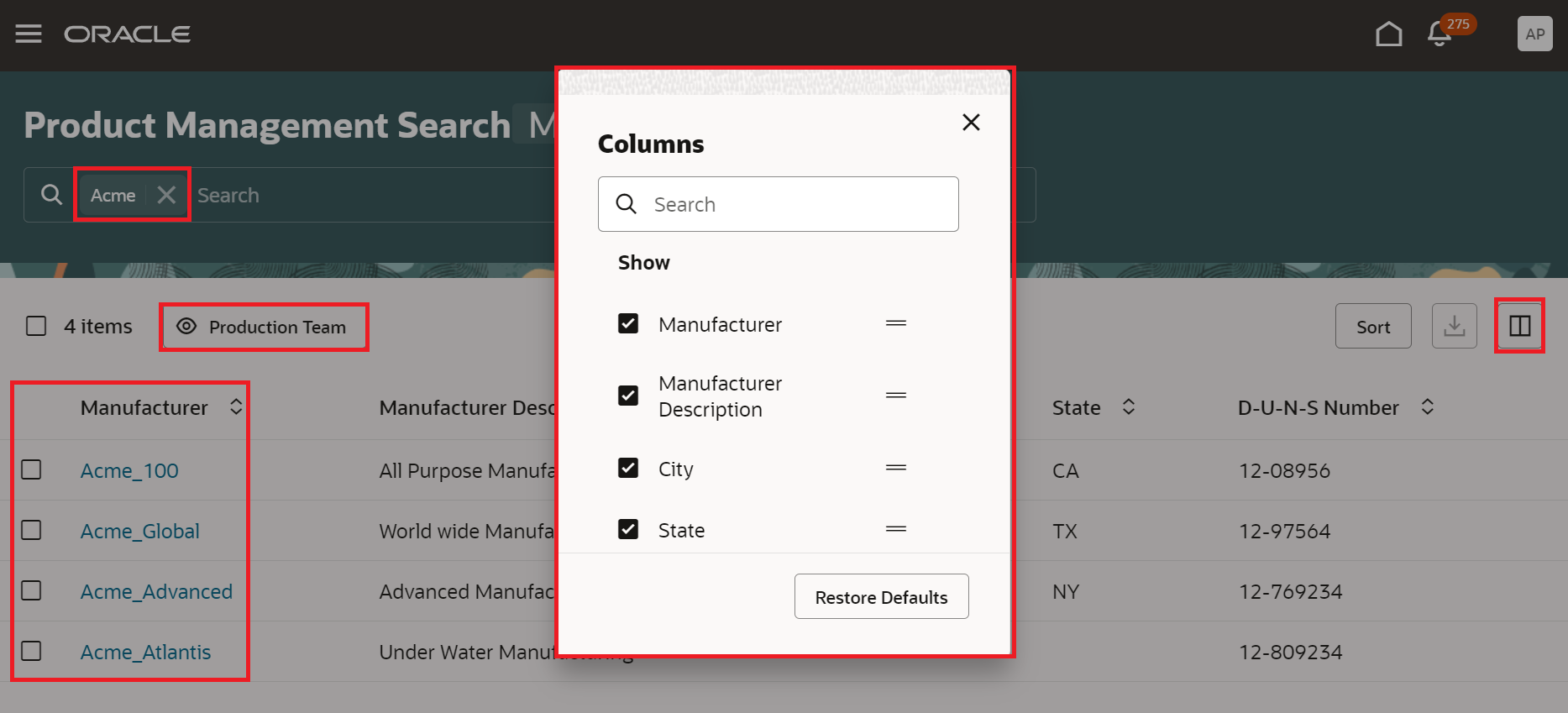Click the CA state cell
Image resolution: width=1568 pixels, height=713 pixels.
(1065, 471)
